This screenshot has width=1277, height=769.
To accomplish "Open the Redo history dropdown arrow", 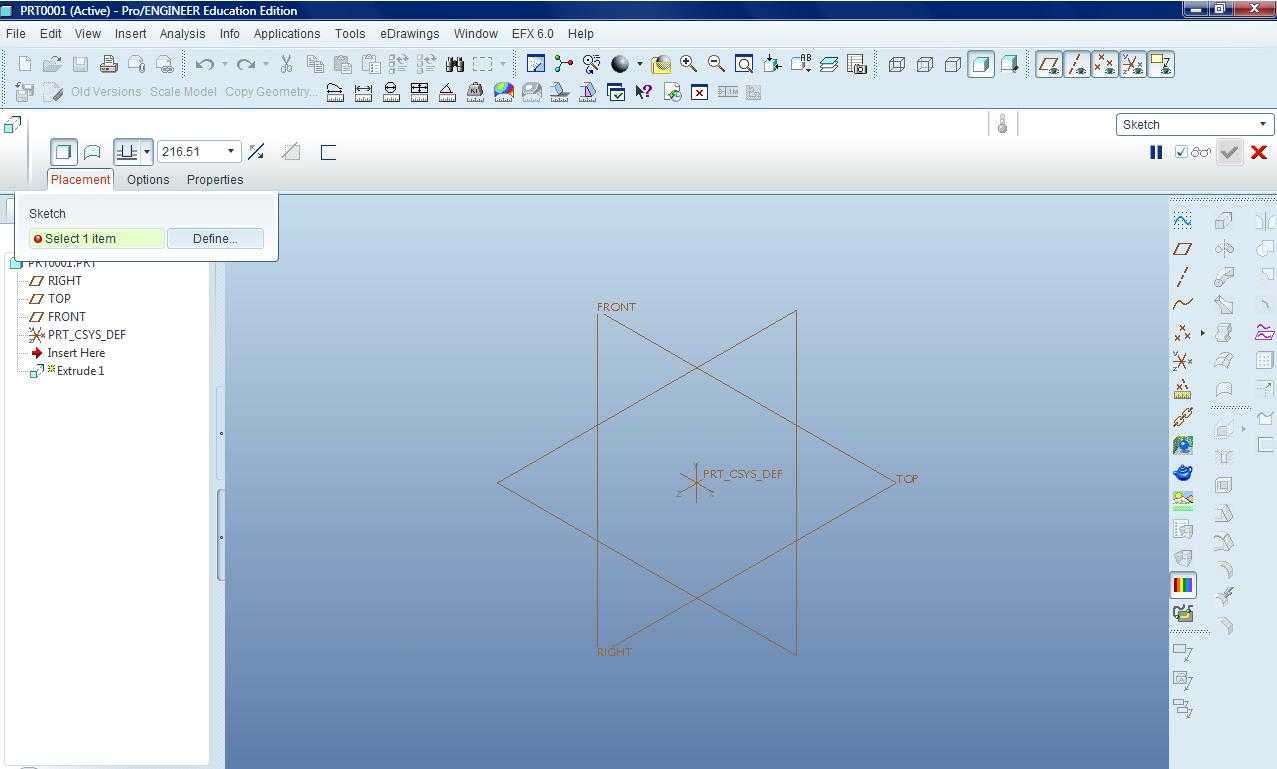I will [x=265, y=64].
